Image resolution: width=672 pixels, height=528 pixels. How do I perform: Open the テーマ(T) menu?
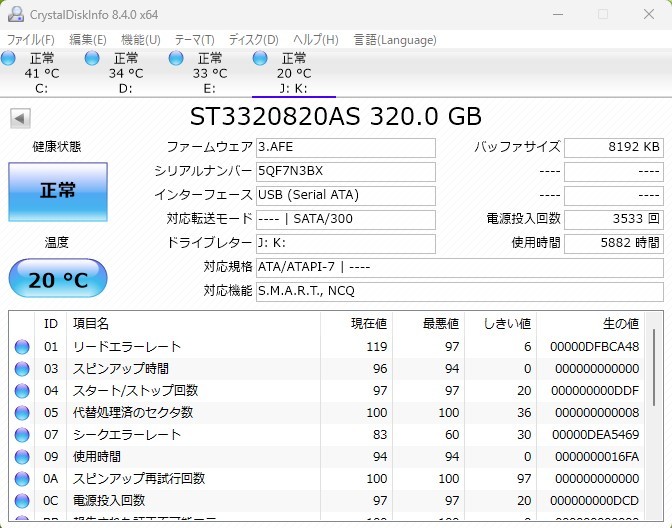(x=194, y=40)
